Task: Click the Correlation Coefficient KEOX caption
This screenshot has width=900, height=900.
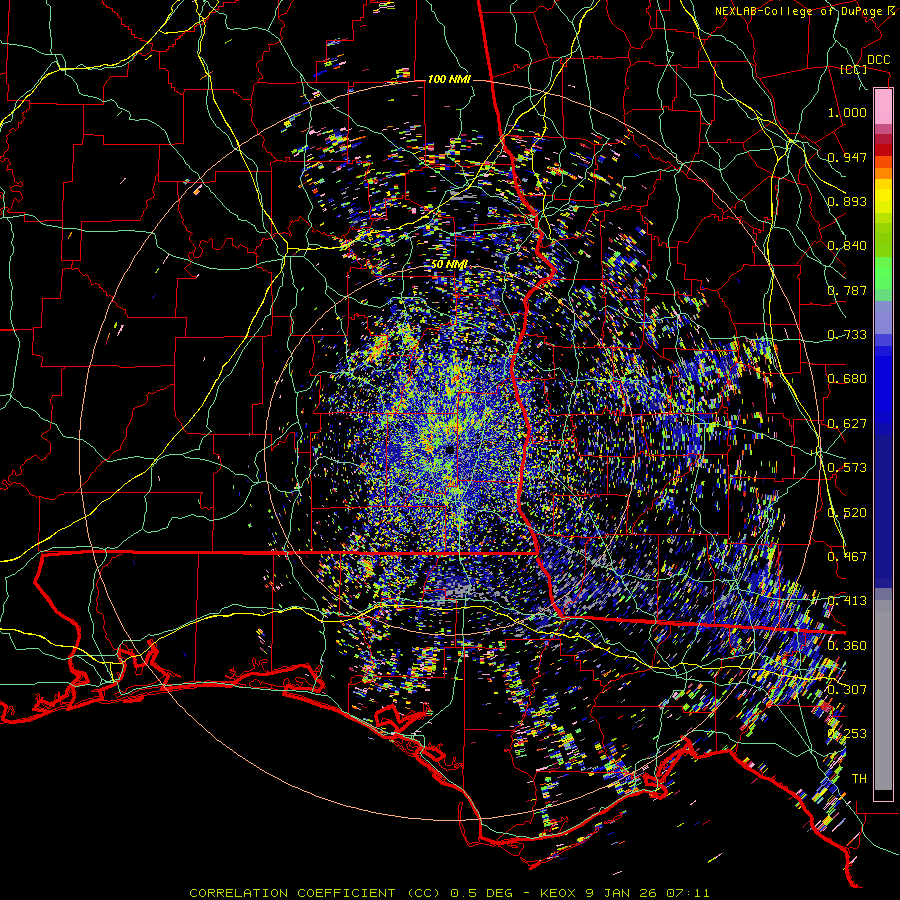Action: 449,893
